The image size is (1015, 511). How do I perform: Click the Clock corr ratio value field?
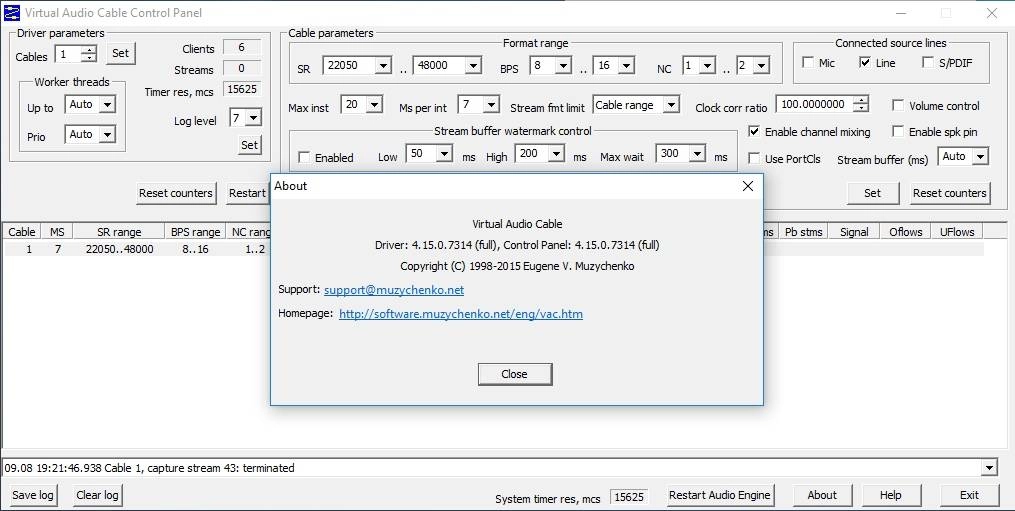point(815,104)
